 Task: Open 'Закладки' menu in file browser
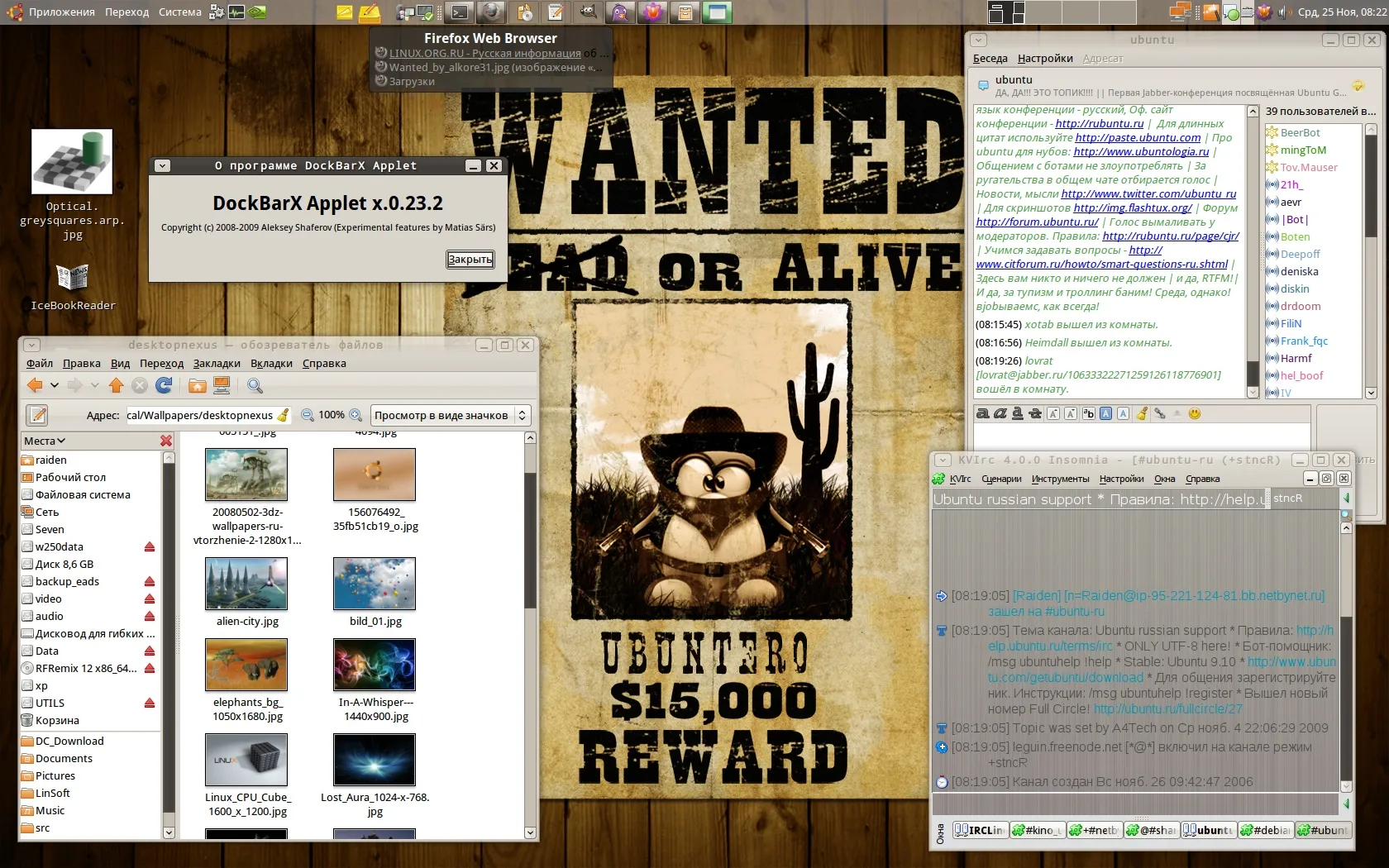[x=217, y=363]
